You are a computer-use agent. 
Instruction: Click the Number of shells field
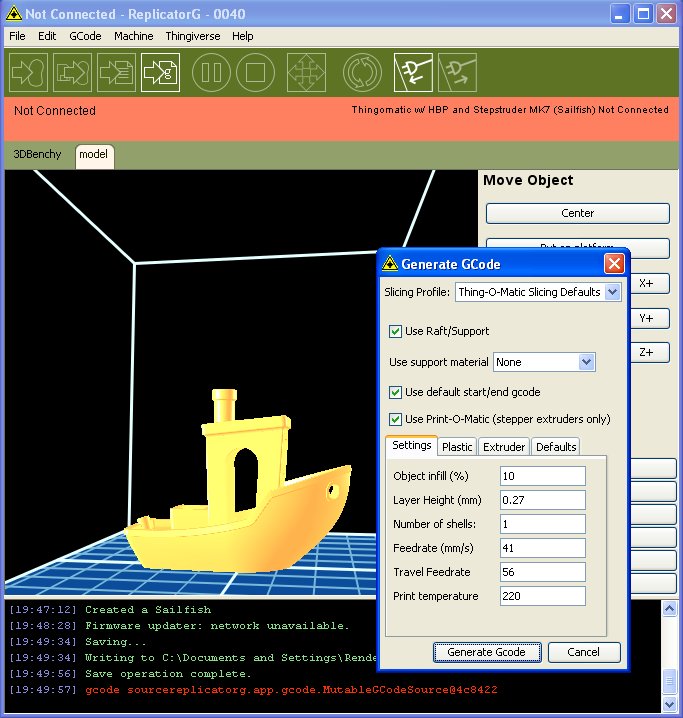point(542,524)
